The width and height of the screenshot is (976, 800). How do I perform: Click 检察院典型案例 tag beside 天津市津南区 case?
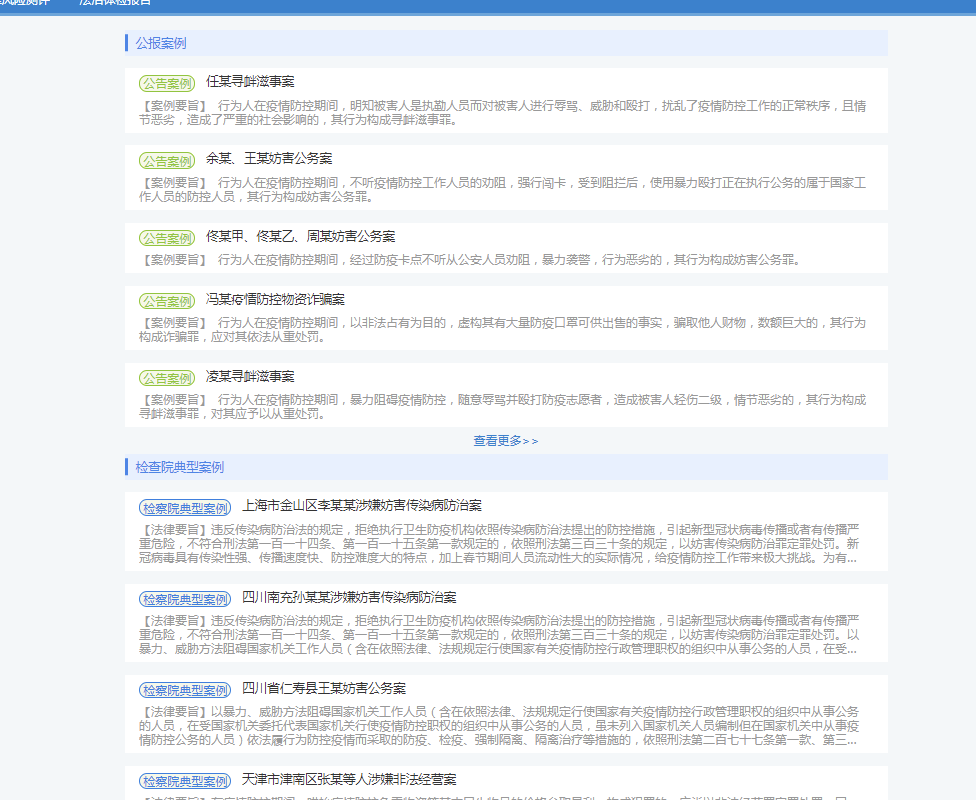(185, 781)
